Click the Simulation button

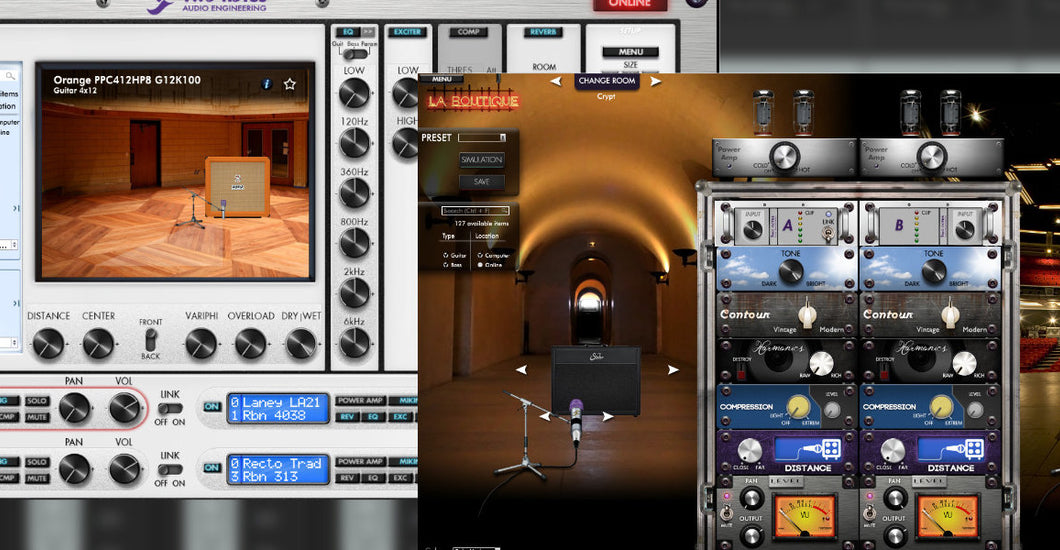tap(481, 159)
